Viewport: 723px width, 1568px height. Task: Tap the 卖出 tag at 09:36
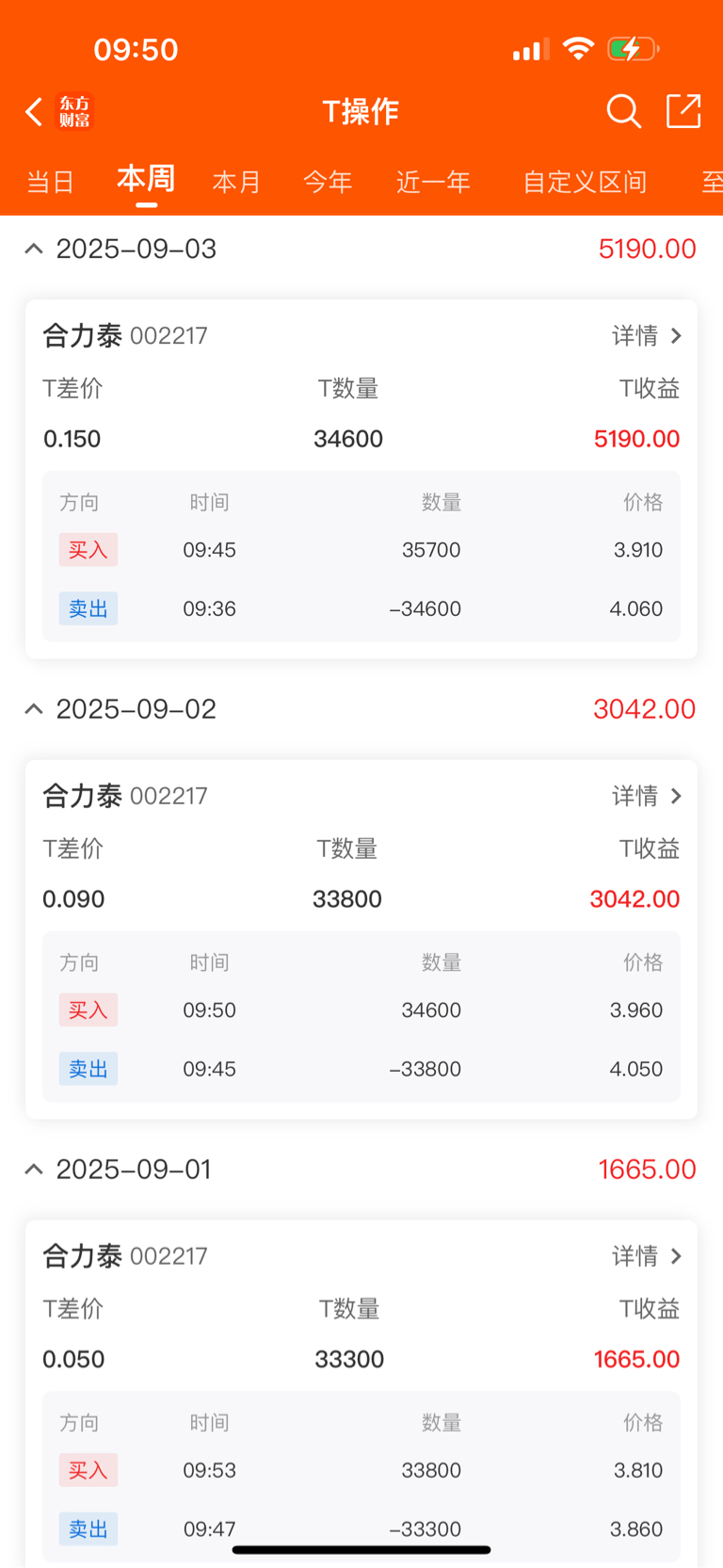tap(88, 609)
